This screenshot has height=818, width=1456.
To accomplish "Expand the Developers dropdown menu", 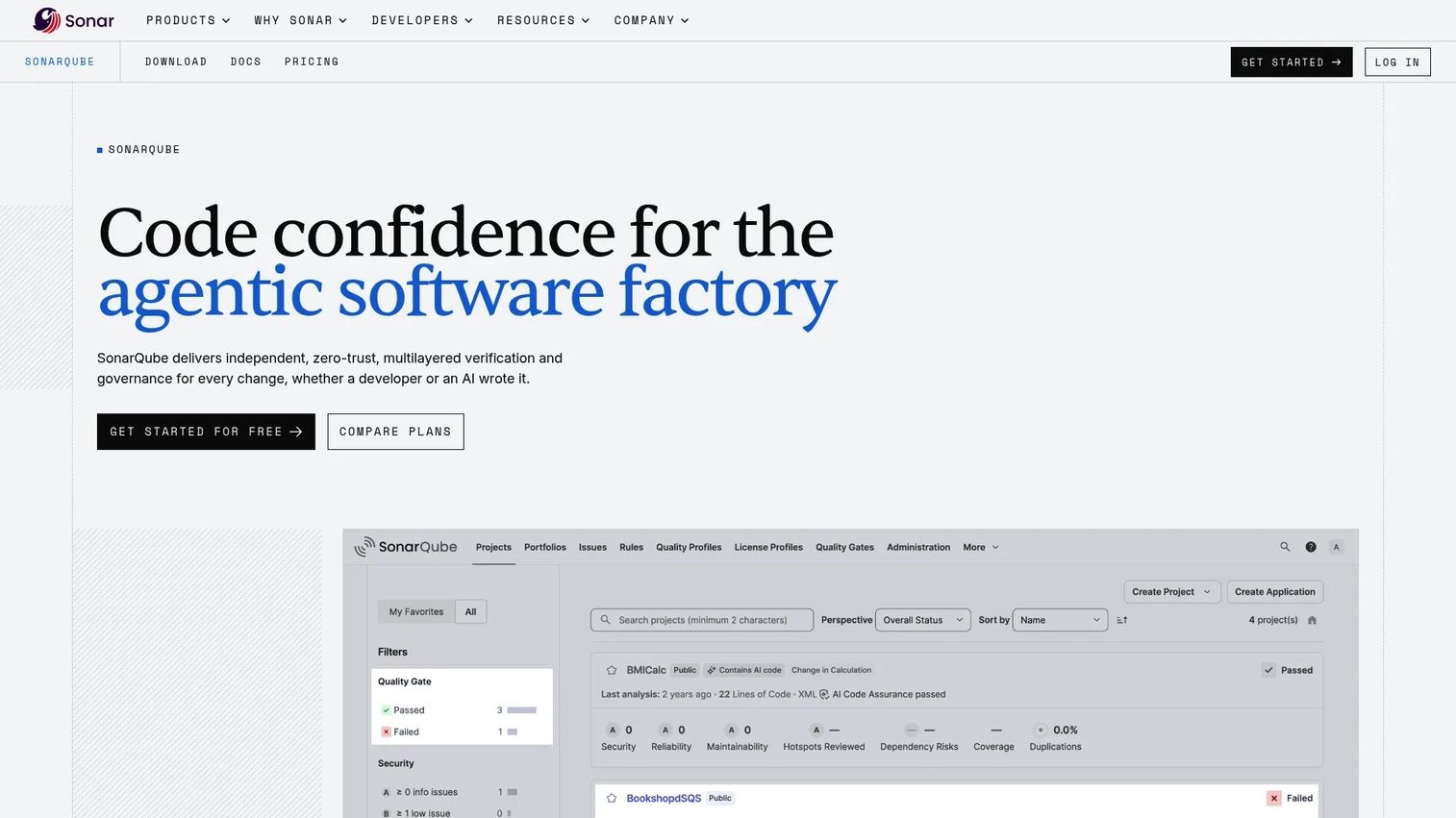I will [422, 20].
